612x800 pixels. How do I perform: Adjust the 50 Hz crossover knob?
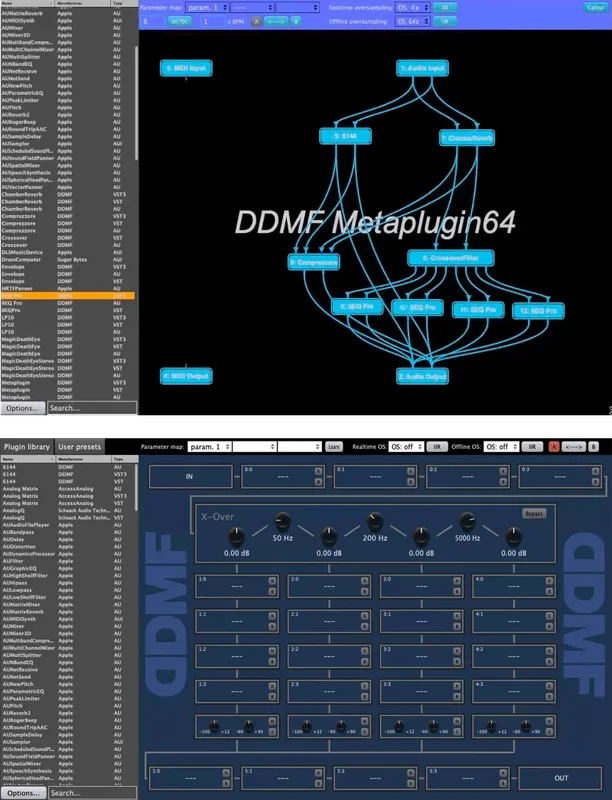pos(282,521)
